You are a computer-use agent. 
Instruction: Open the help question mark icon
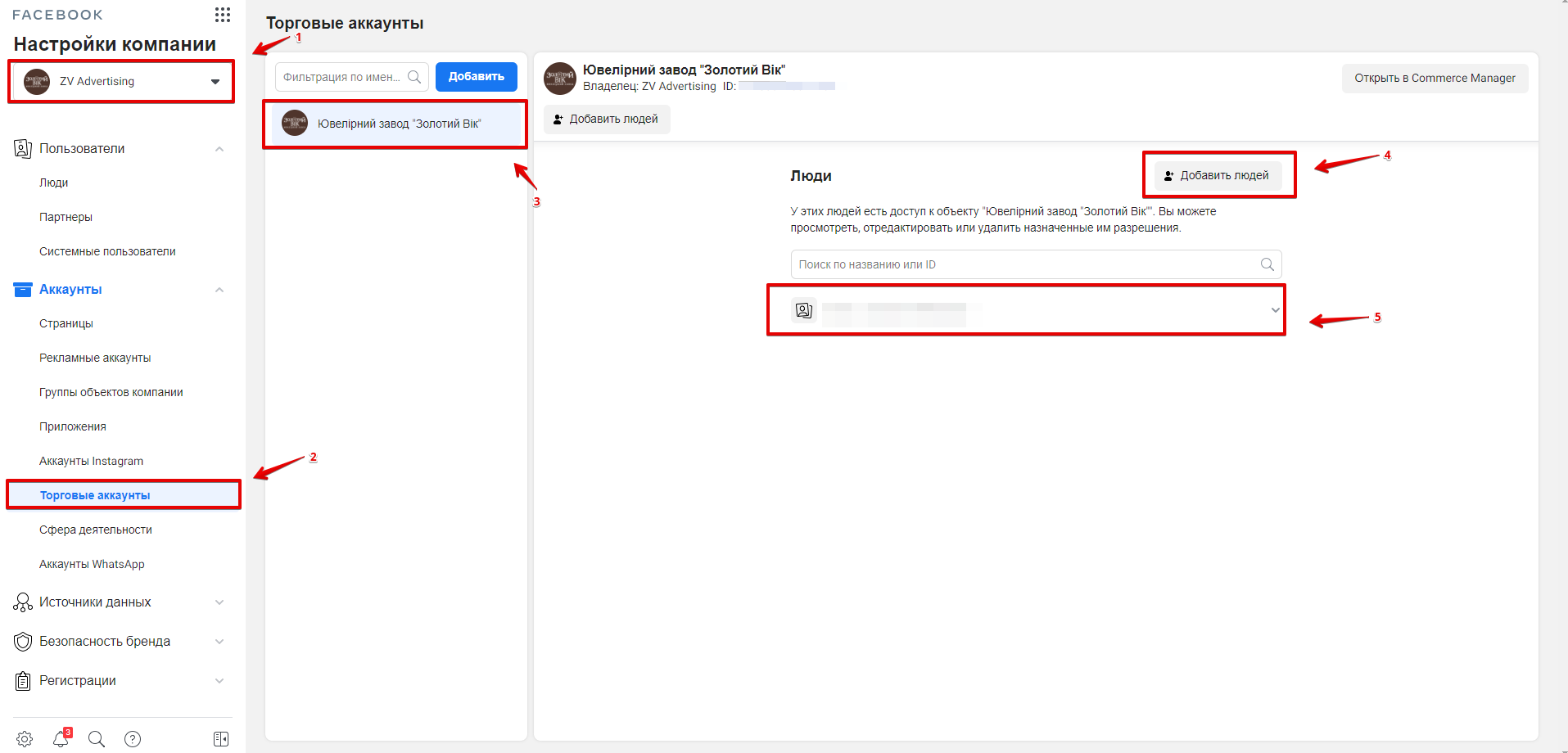[x=133, y=739]
